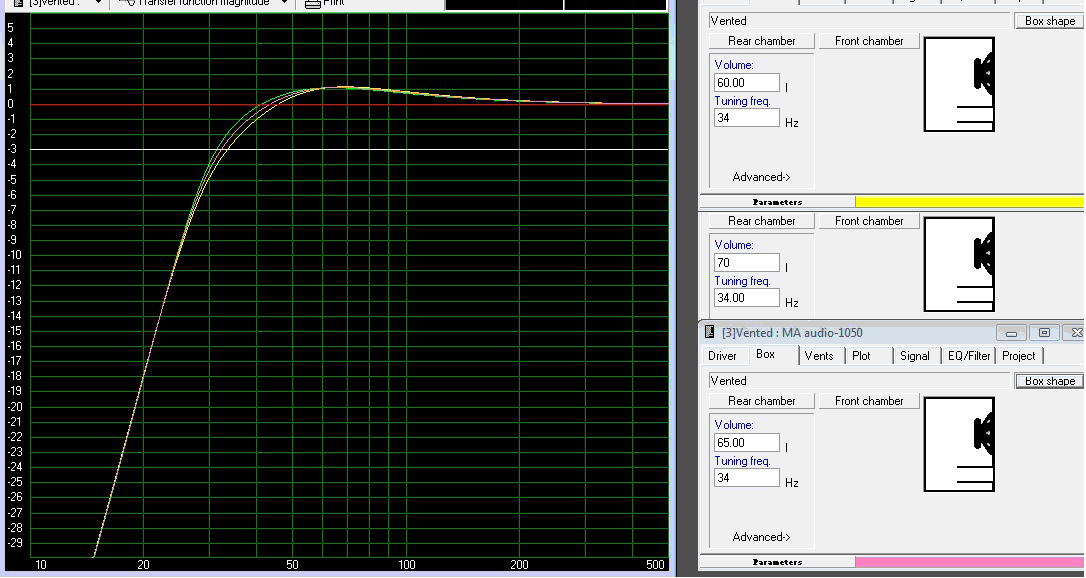Viewport: 1086px width, 578px height.
Task: Click the box diagram in the 65-liter window
Action: pyautogui.click(x=959, y=444)
